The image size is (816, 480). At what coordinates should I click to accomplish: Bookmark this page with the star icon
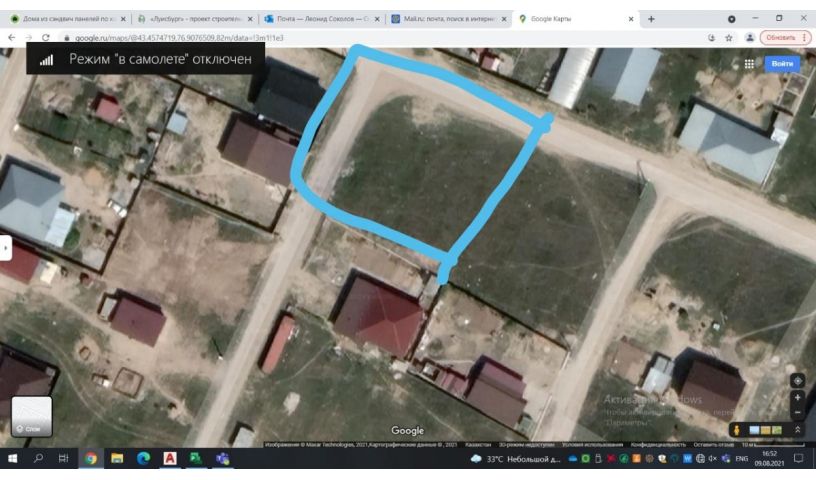point(729,37)
